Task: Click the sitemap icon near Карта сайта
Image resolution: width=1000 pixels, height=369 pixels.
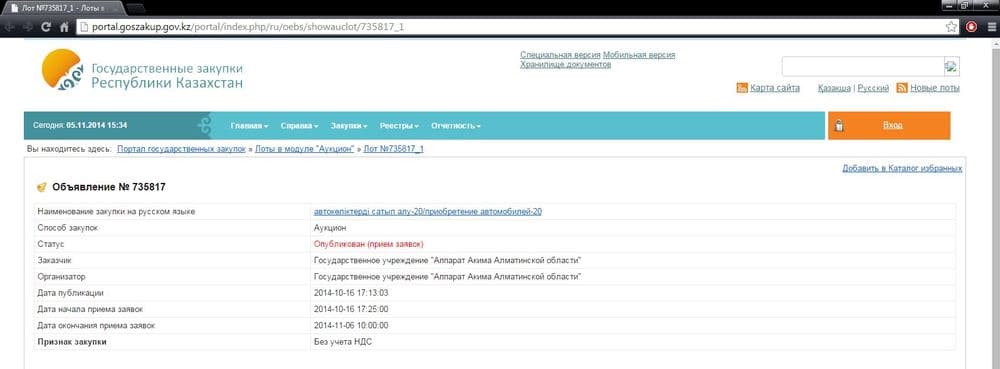Action: click(x=742, y=88)
